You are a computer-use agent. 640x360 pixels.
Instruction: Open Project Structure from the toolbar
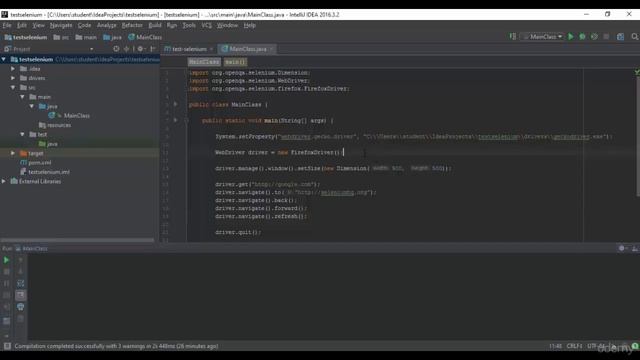tap(620, 37)
